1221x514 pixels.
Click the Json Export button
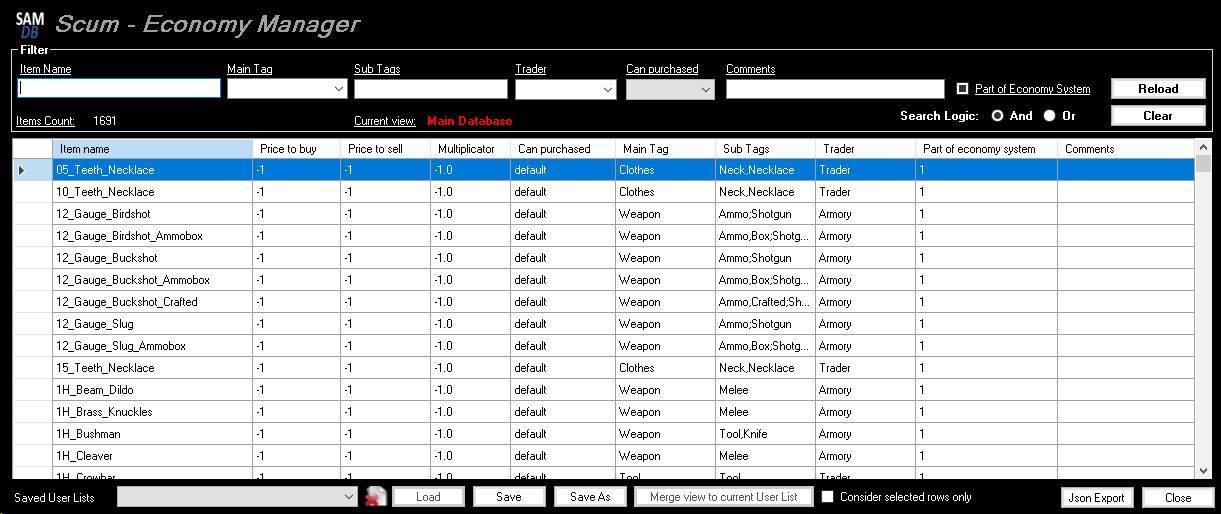coord(1095,497)
